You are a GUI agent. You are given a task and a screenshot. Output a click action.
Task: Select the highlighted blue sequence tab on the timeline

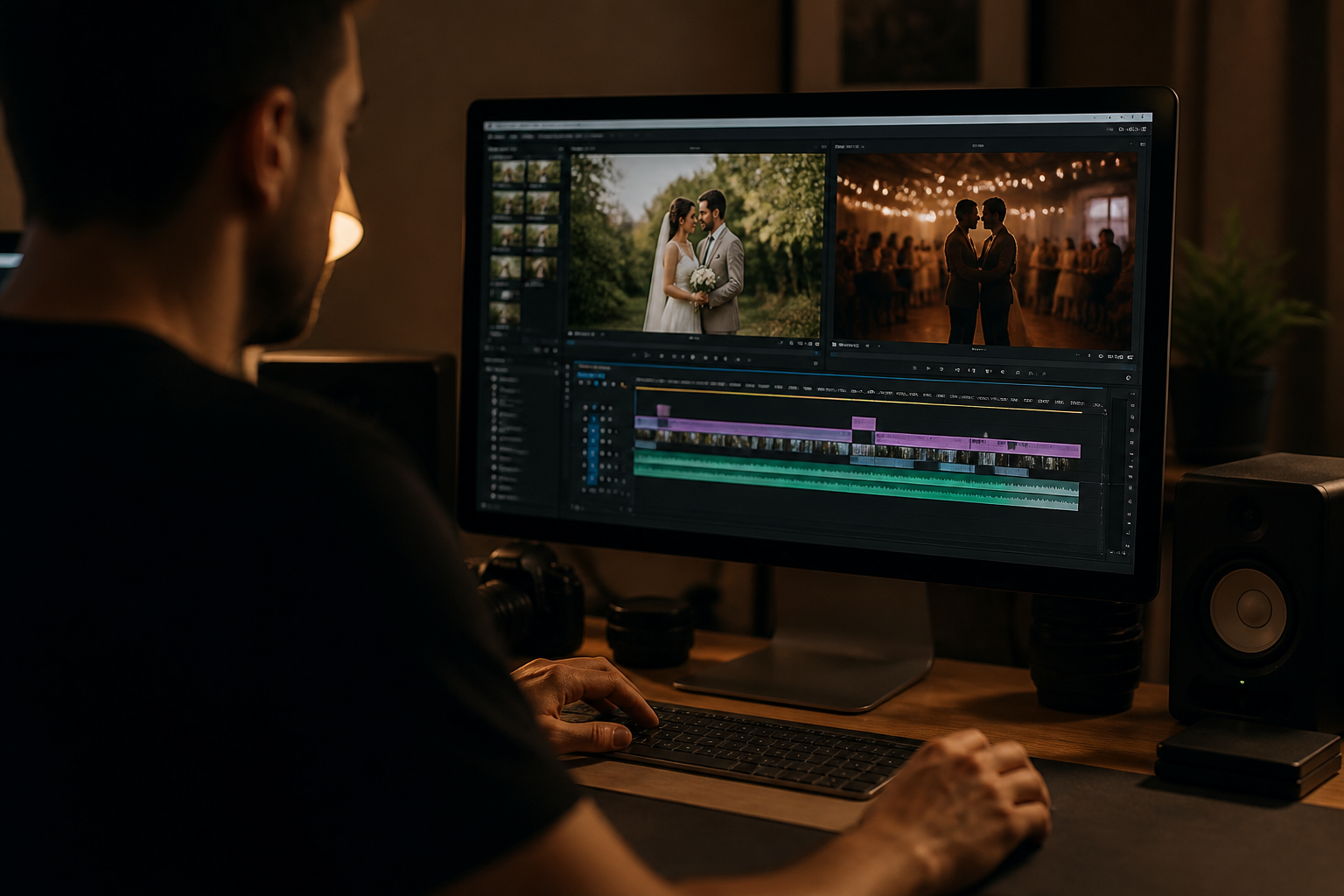coord(591,374)
